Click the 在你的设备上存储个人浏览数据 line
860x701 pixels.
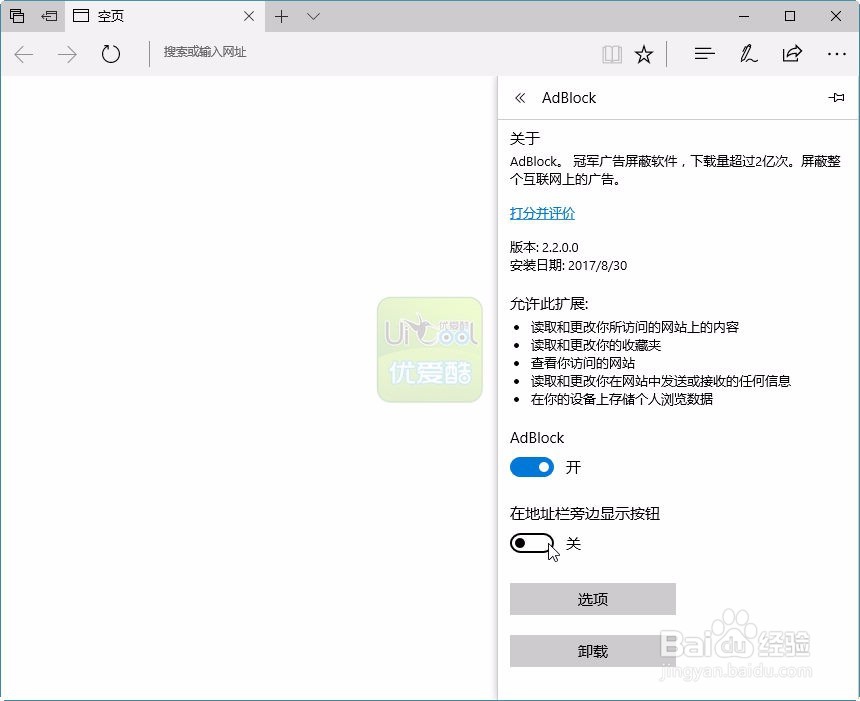(x=622, y=399)
